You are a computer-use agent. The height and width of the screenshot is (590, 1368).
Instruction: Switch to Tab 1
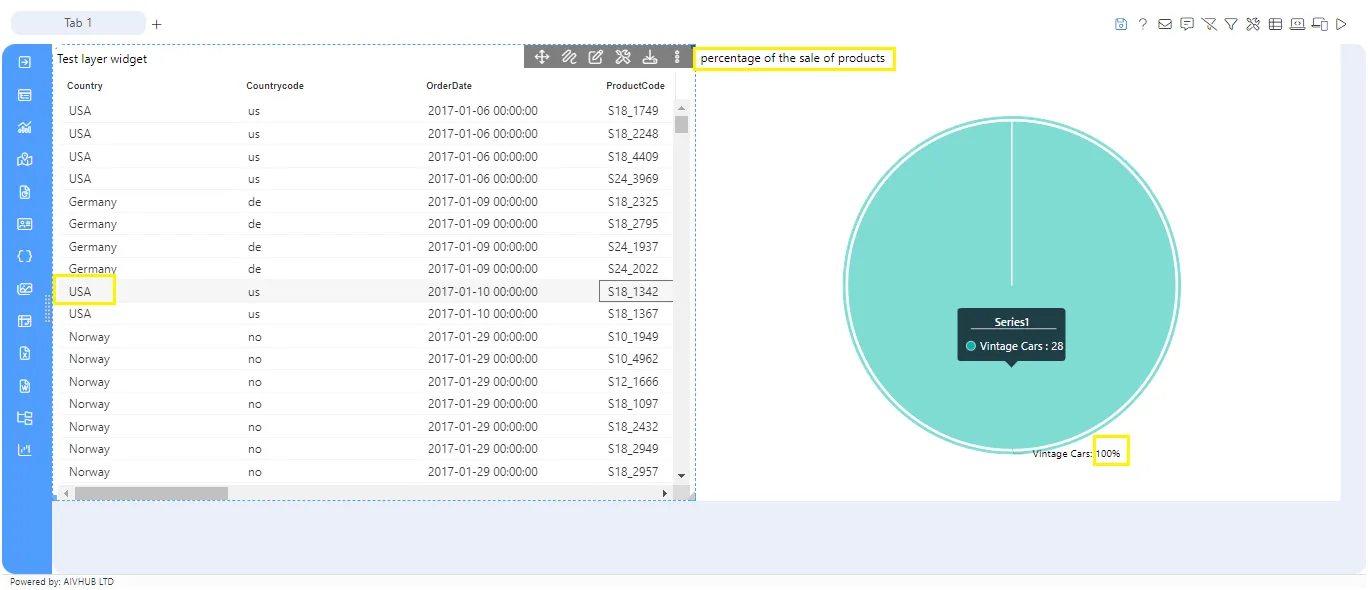78,22
